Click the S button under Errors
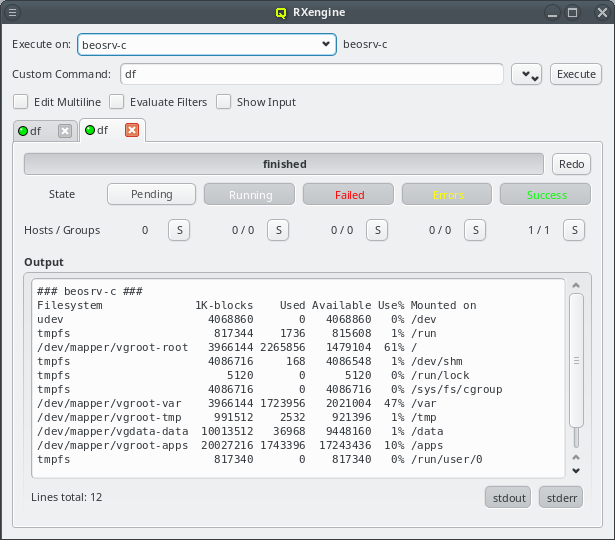 (x=475, y=230)
